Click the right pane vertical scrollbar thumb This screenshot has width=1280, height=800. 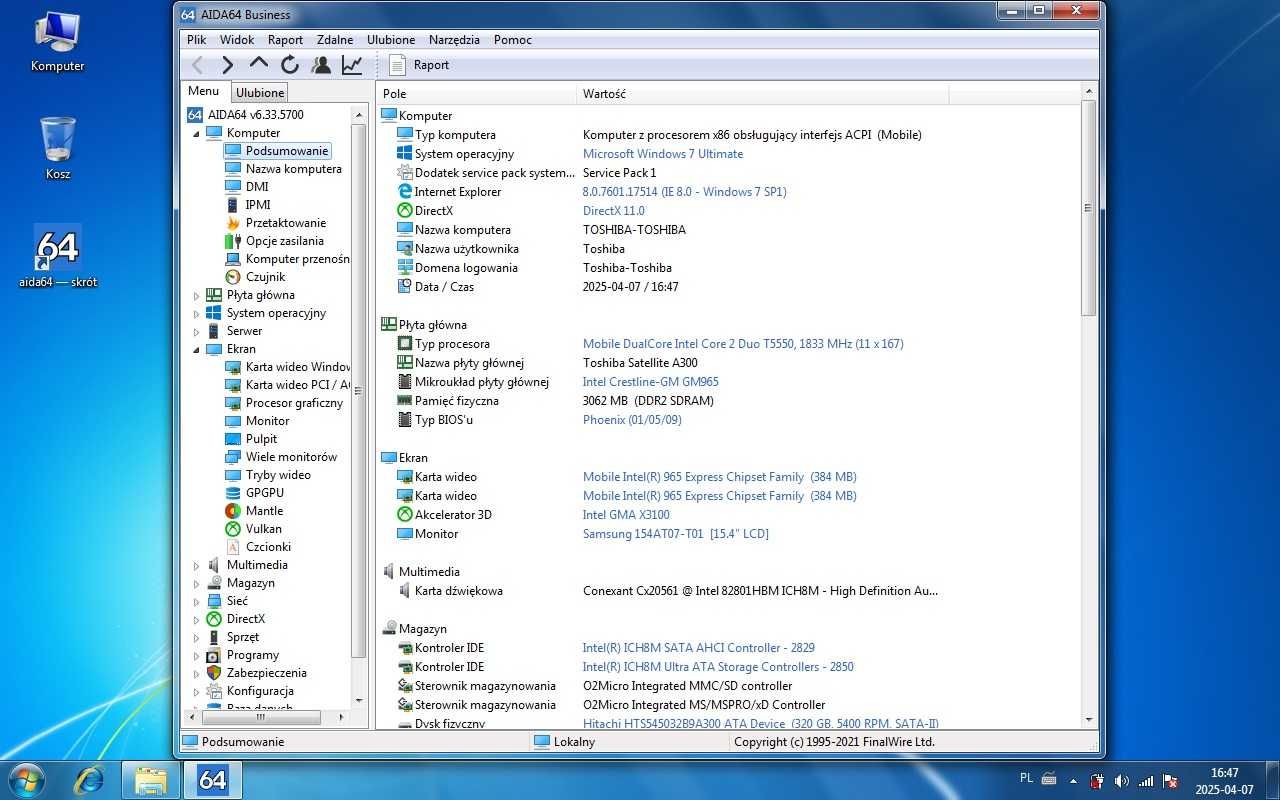pyautogui.click(x=1088, y=208)
